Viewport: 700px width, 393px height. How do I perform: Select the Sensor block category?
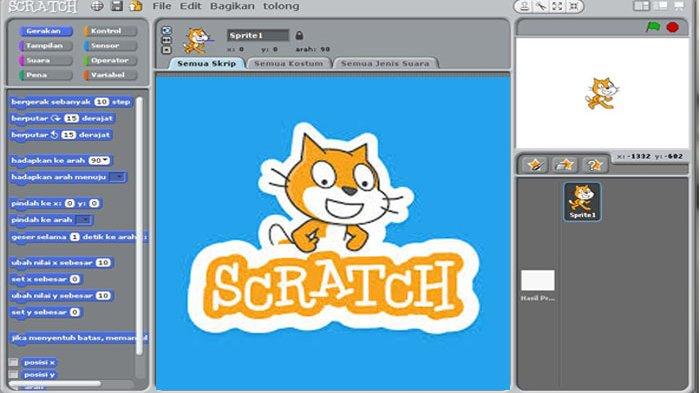coord(110,46)
